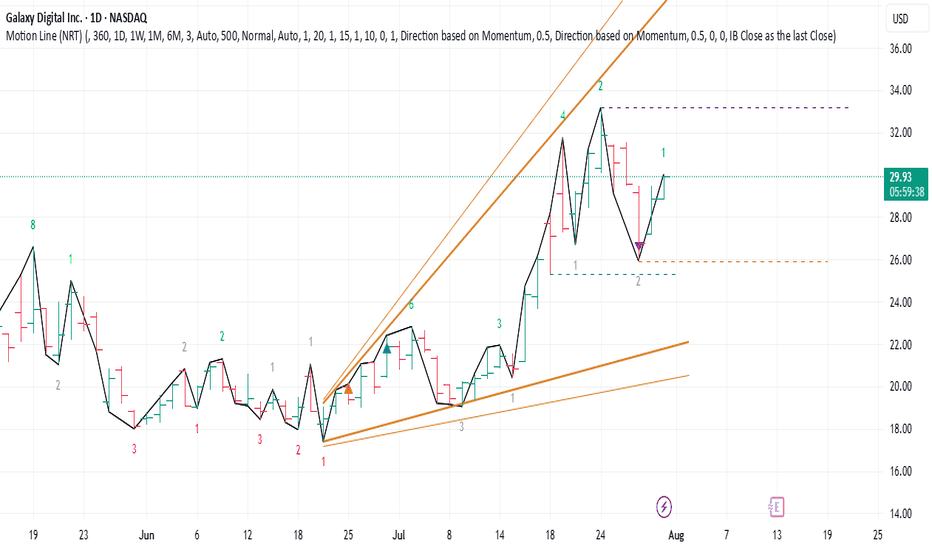Screen dimensions: 932x550
Task: Click the 20.00 price axis label
Action: point(900,386)
